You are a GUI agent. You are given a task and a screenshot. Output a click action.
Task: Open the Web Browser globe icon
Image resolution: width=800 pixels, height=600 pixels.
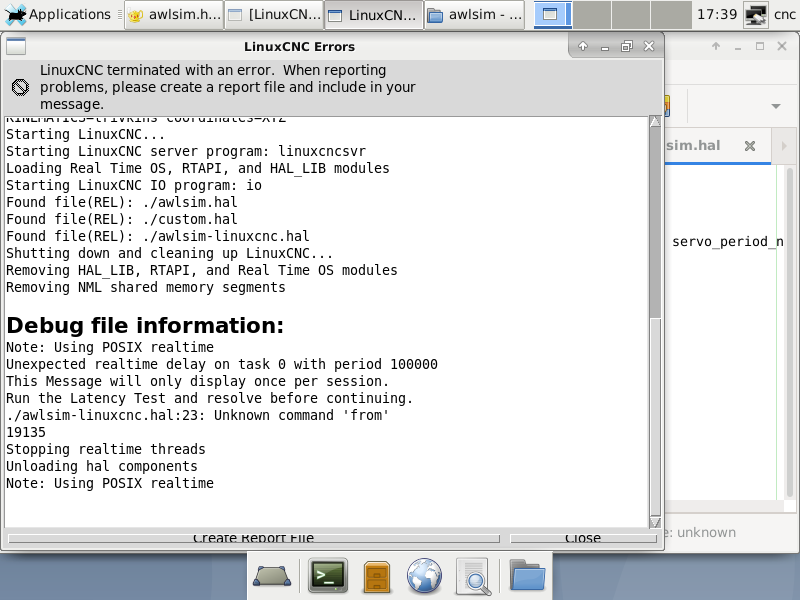pyautogui.click(x=425, y=576)
